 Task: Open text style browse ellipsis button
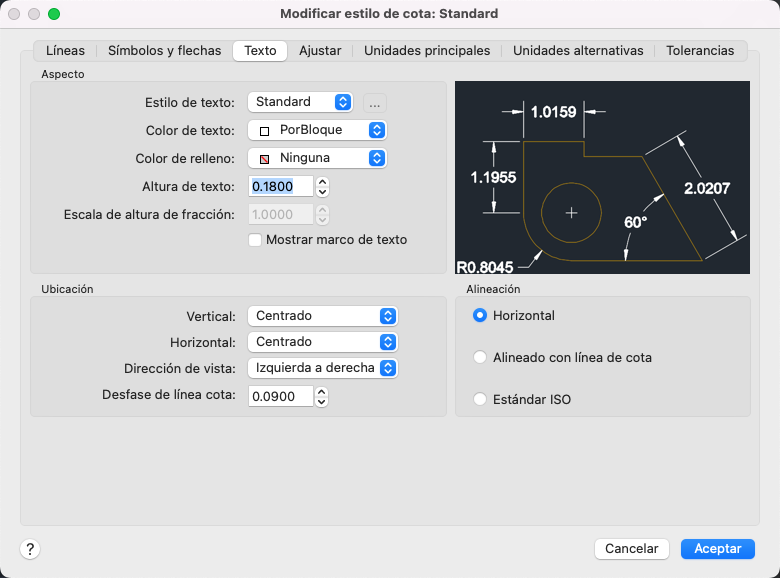375,102
